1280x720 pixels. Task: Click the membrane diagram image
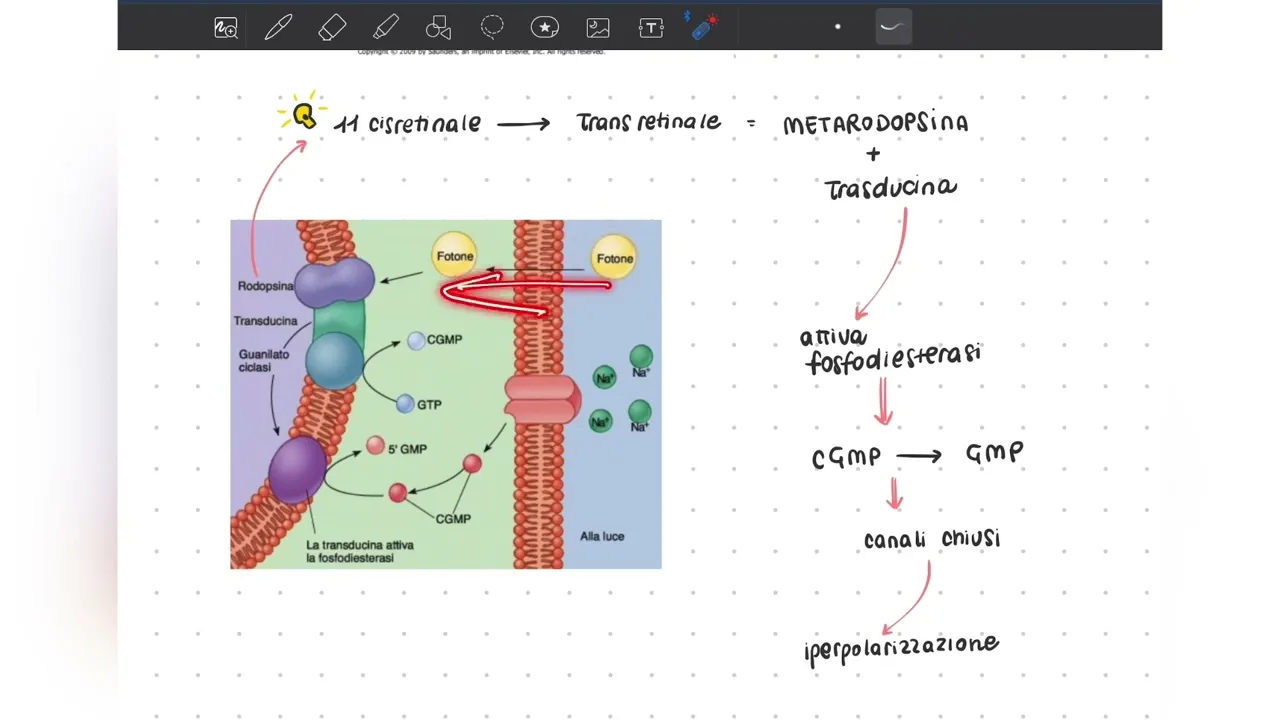pos(446,394)
